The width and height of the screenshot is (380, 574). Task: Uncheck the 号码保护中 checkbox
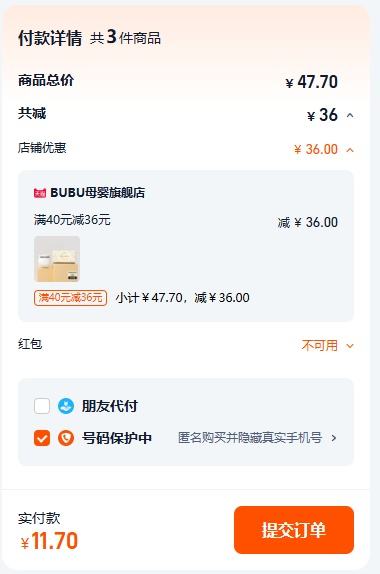42,438
